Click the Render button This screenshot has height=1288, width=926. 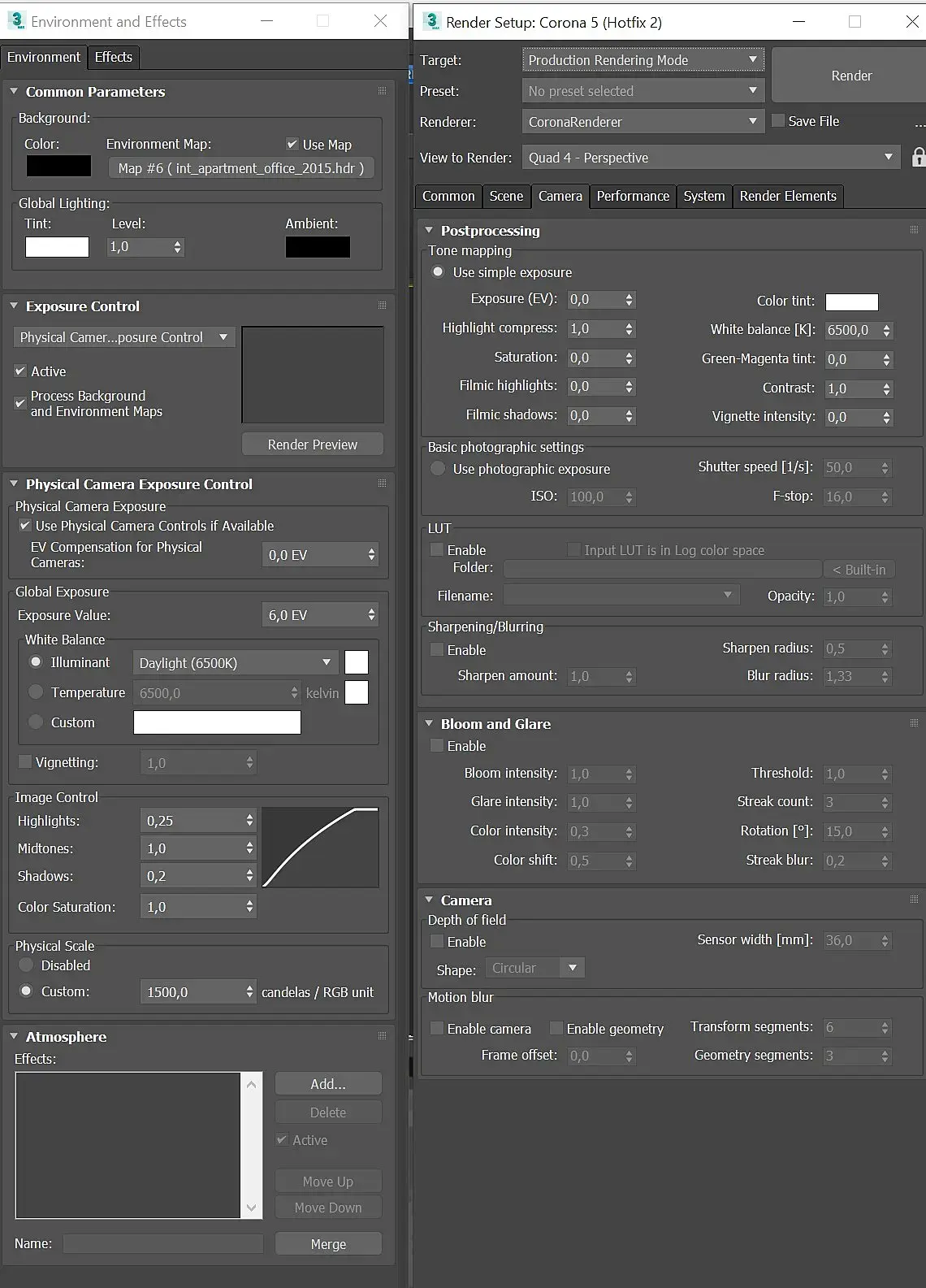tap(850, 76)
